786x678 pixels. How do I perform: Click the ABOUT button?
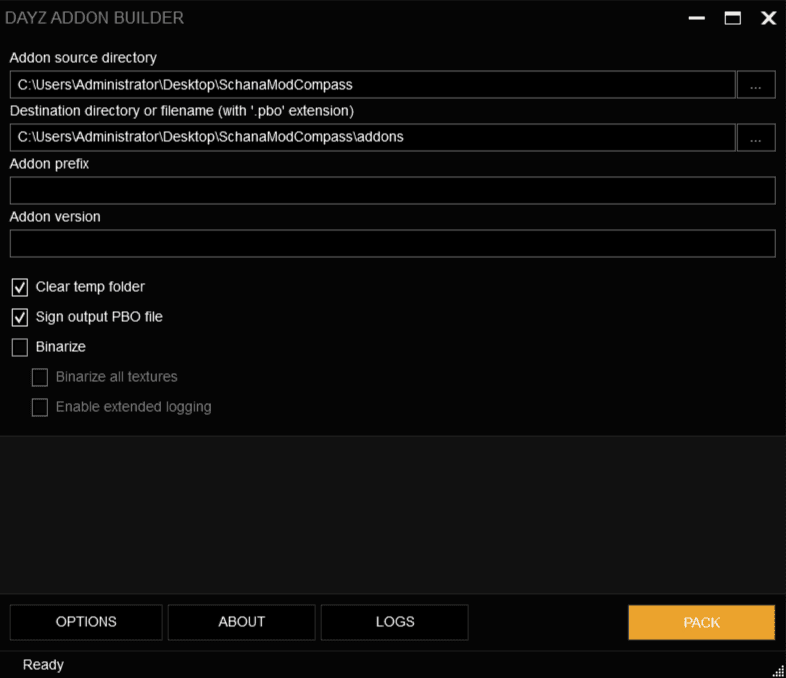click(x=241, y=622)
